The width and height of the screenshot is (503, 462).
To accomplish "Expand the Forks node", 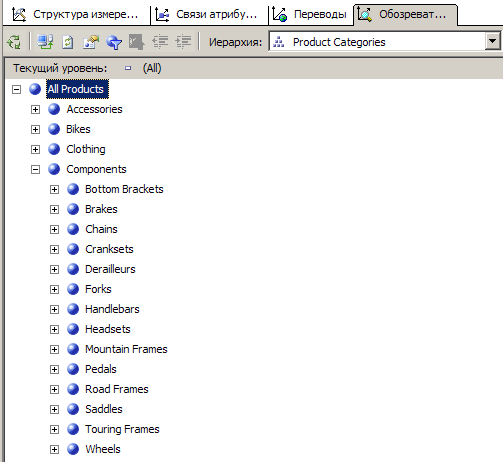I will (54, 289).
